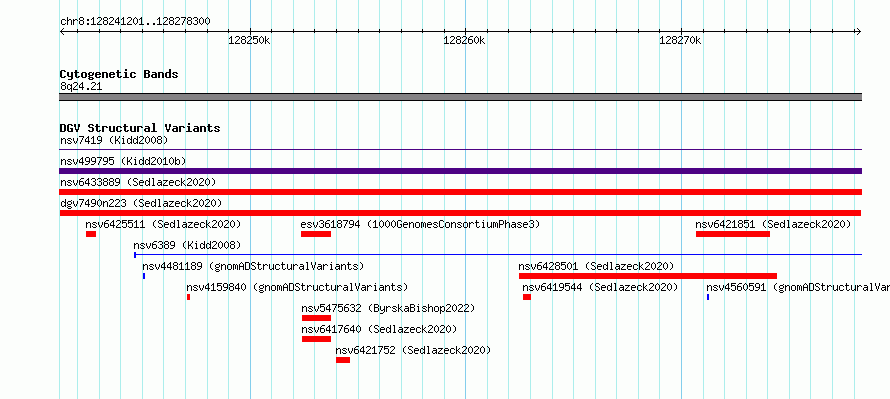The width and height of the screenshot is (890, 399).
Task: Open nsv6417640 (Sedlazeck2020) label
Action: (379, 329)
